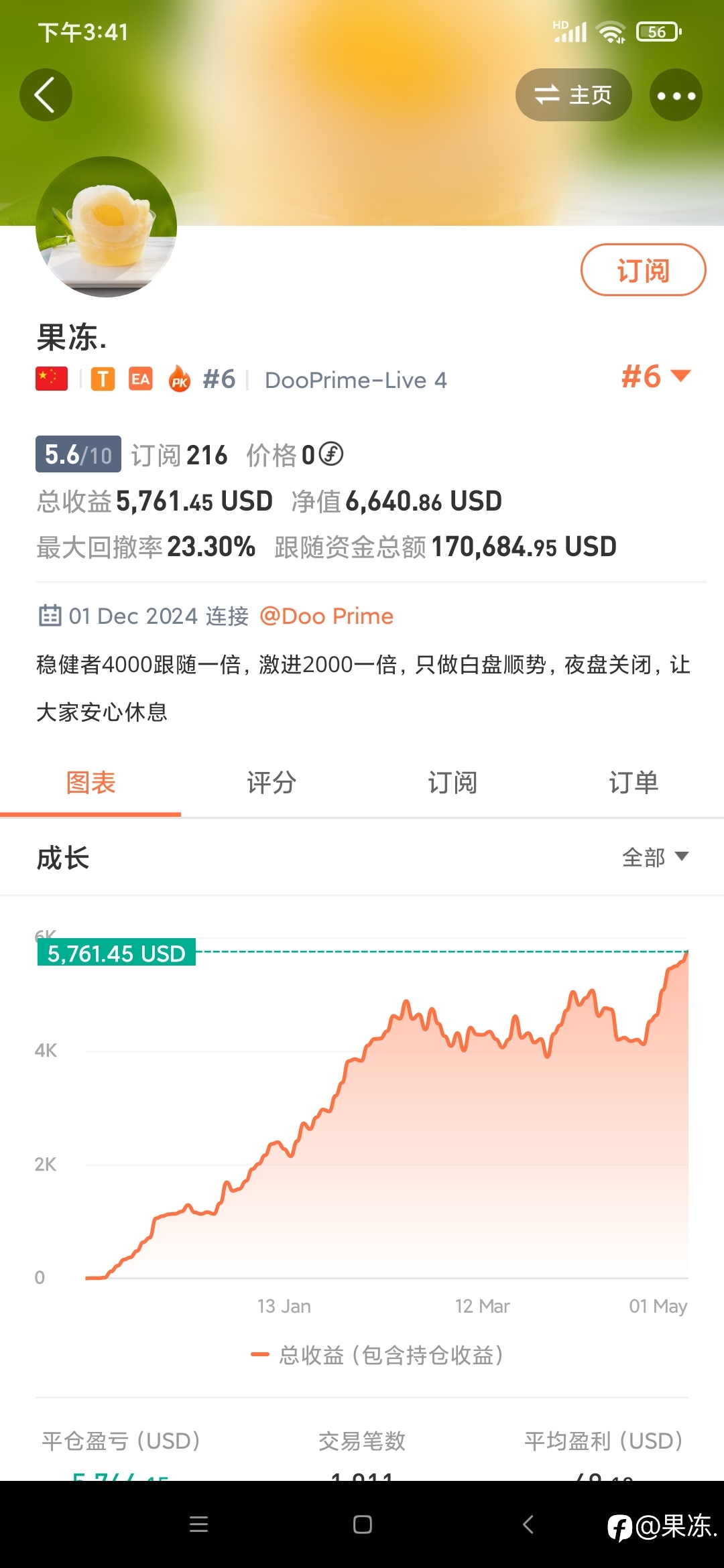Screen dimensions: 724x1568
Task: Select the 订阅 tab
Action: [x=452, y=783]
